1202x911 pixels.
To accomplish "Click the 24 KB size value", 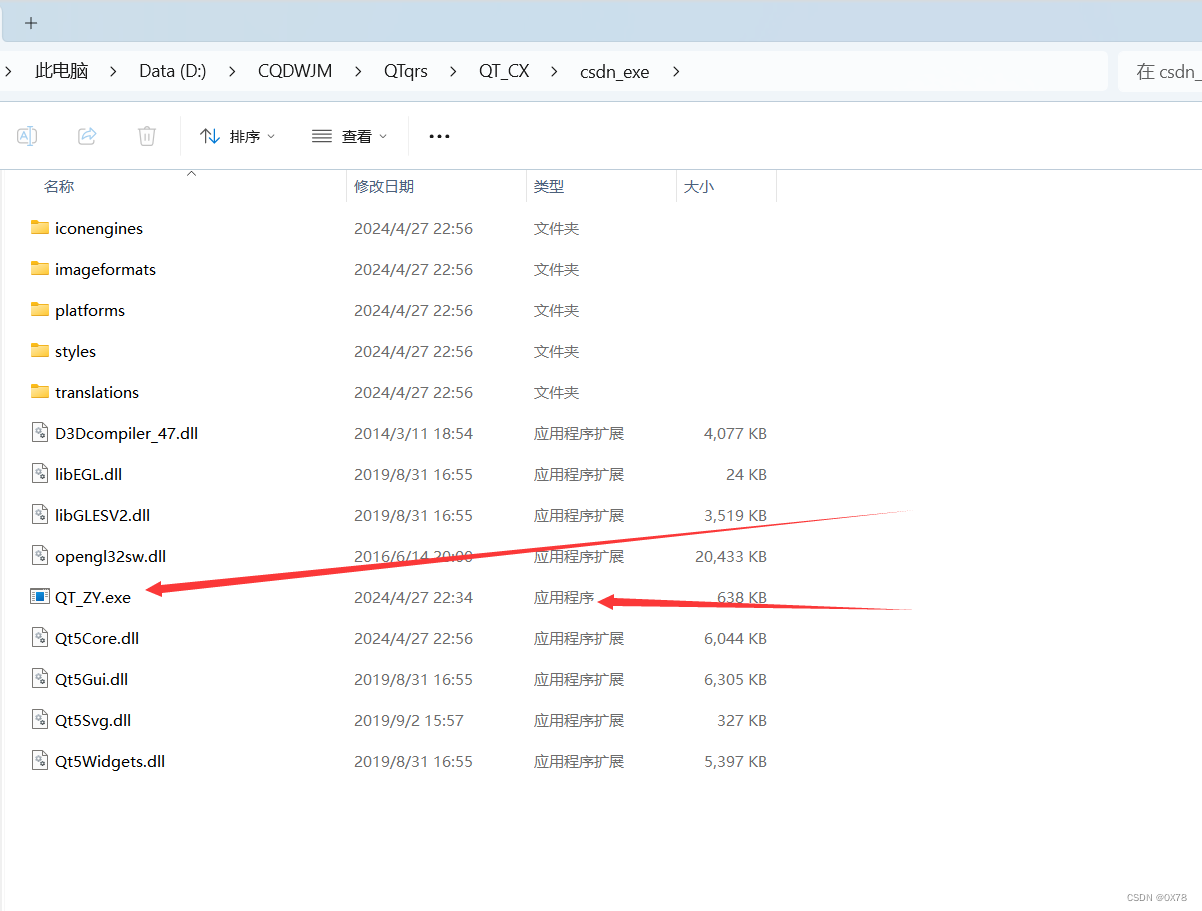I will [x=746, y=474].
